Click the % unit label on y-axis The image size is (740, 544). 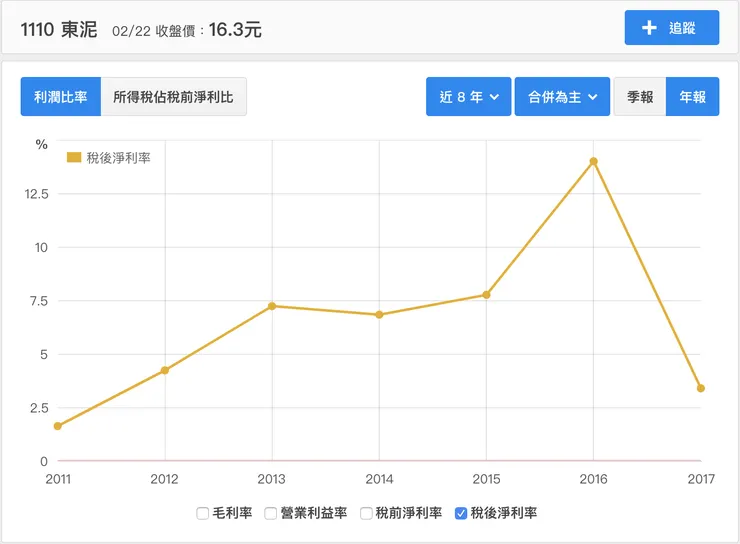(x=42, y=144)
